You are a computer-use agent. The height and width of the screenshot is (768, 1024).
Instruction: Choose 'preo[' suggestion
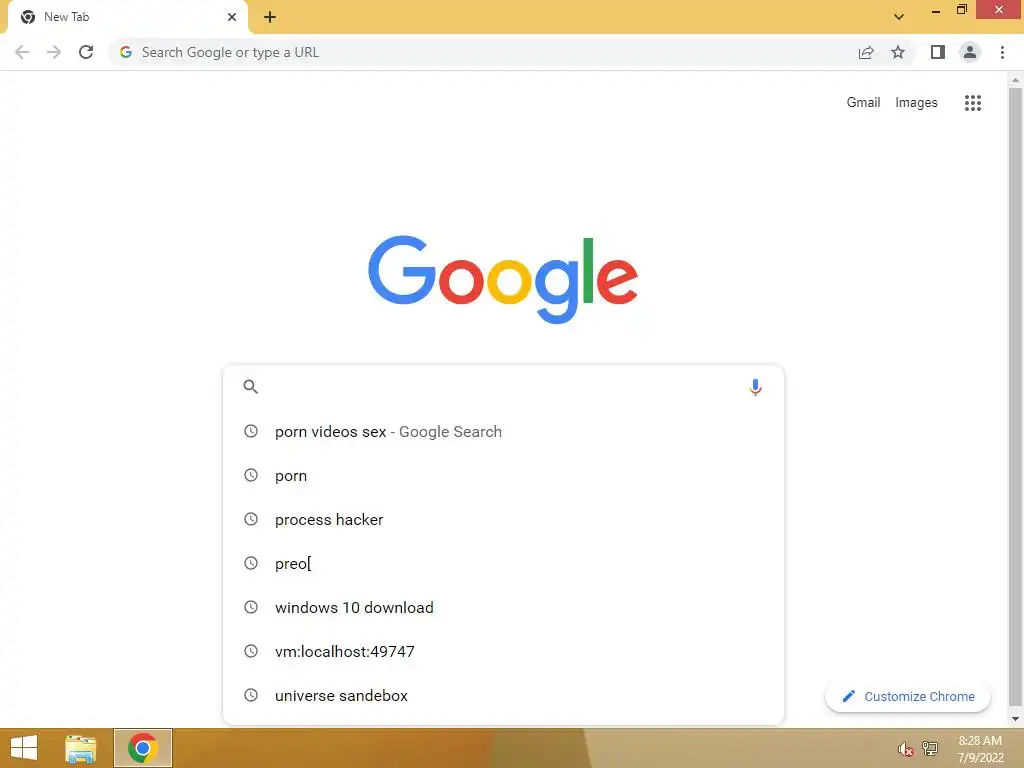pos(503,564)
